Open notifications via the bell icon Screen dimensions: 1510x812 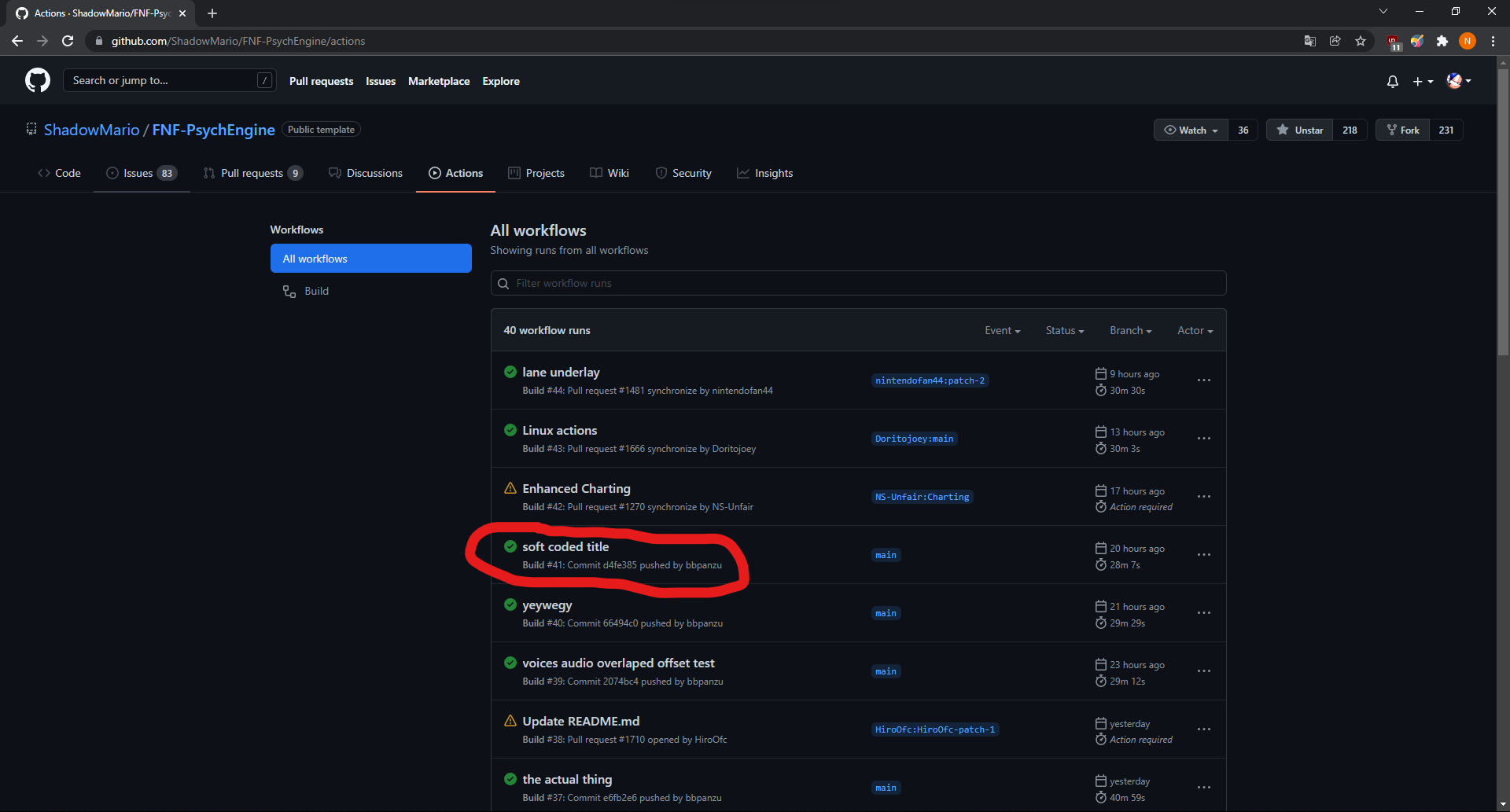pyautogui.click(x=1392, y=81)
